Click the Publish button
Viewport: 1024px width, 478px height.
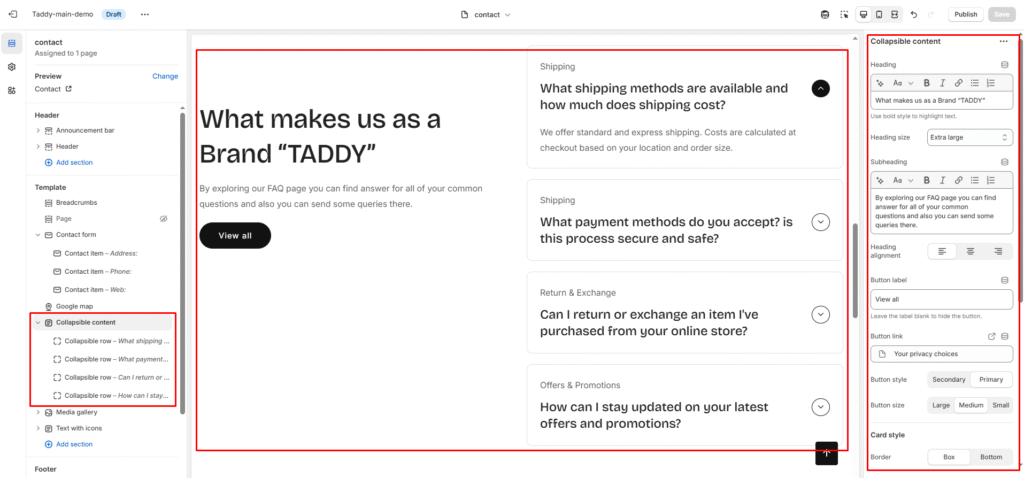pyautogui.click(x=965, y=15)
